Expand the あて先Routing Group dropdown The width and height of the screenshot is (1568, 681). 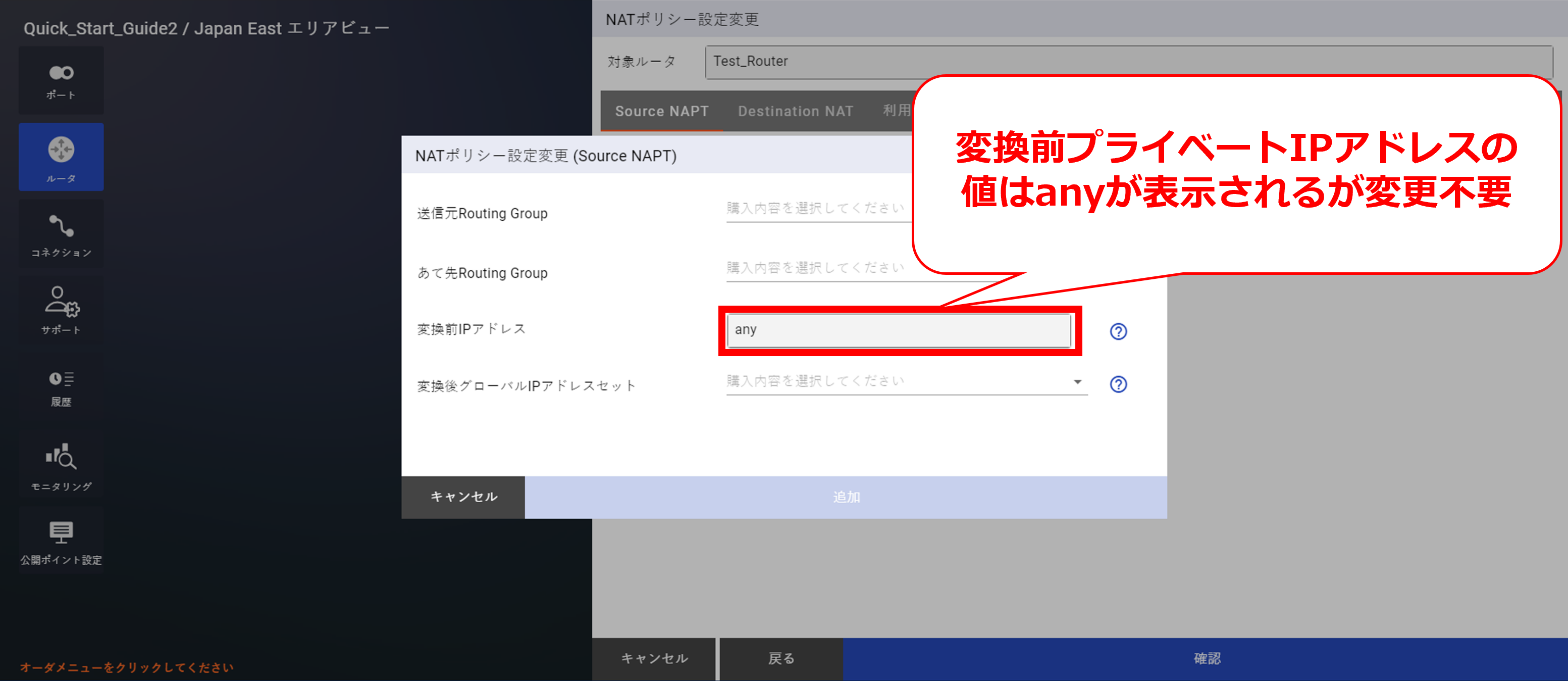click(x=816, y=268)
